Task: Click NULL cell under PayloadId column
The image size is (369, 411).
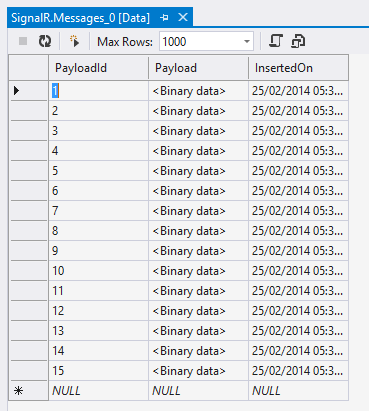Action: [x=99, y=391]
